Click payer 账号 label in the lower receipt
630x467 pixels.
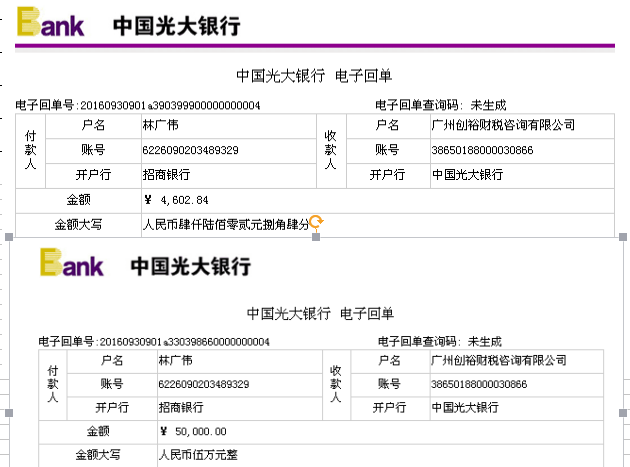click(x=112, y=384)
